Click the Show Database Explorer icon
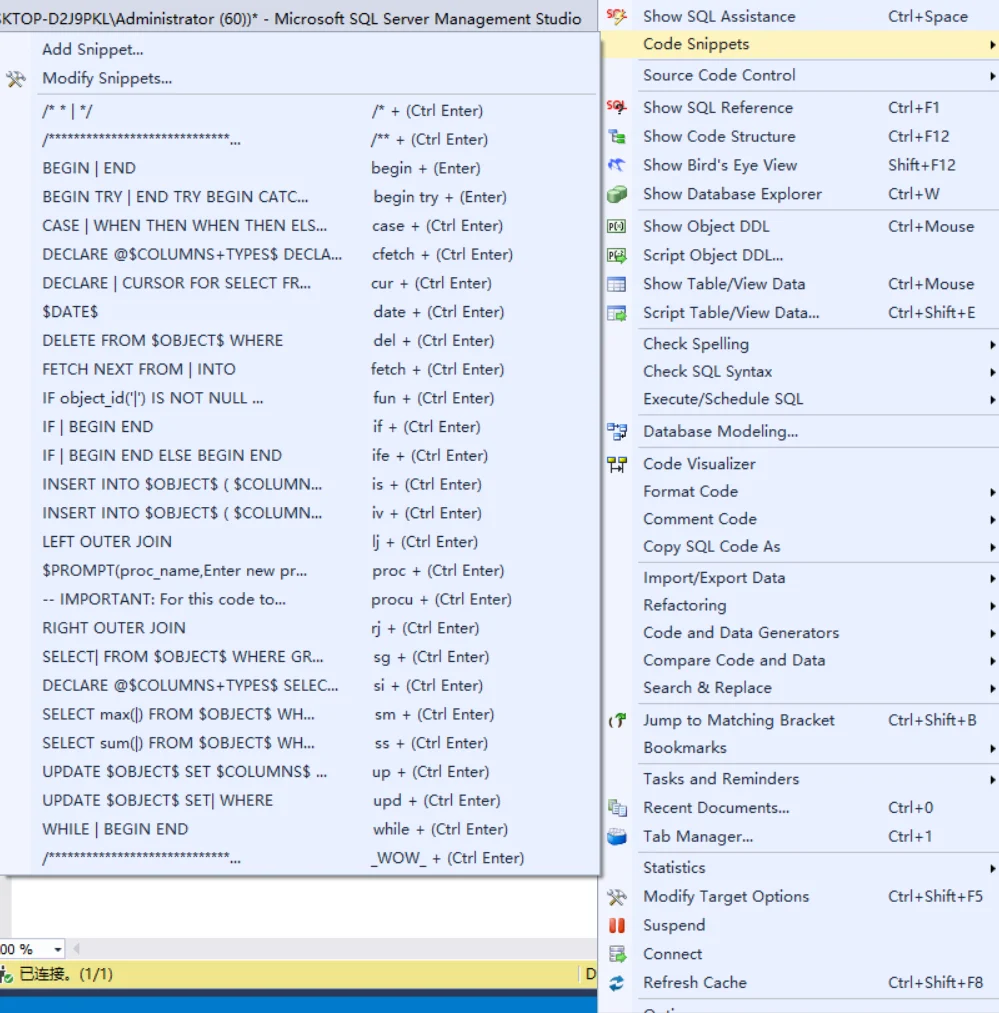Screen dimensions: 999x1013 pos(616,194)
